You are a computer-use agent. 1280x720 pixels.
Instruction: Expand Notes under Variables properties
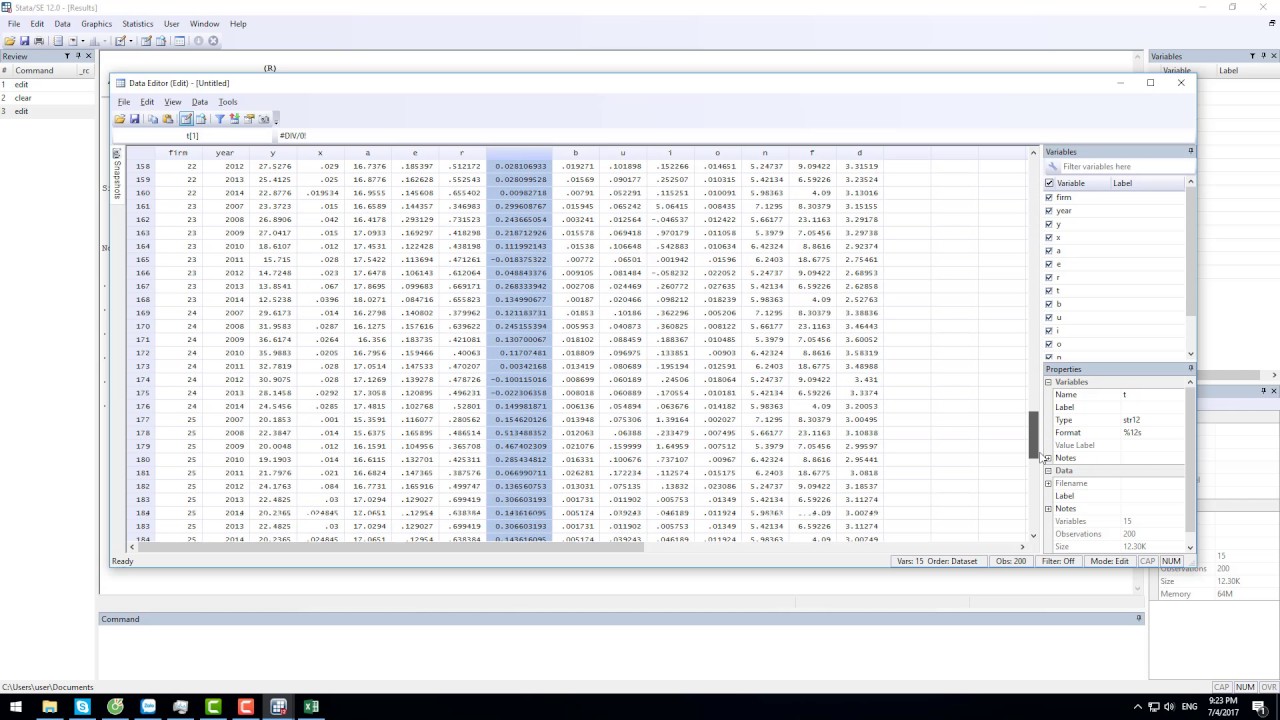point(1048,458)
